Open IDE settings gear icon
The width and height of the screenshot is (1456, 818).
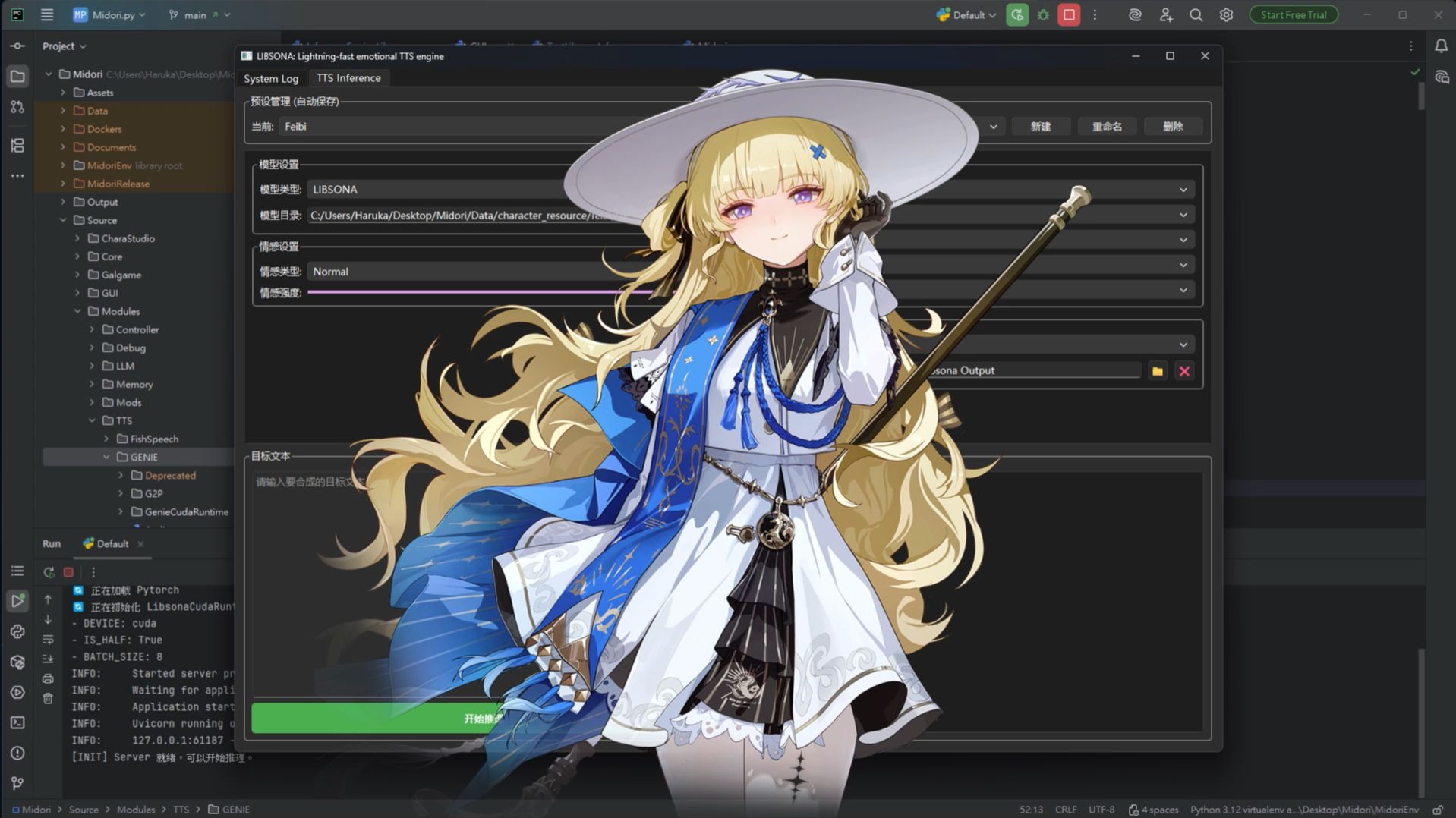(1226, 14)
